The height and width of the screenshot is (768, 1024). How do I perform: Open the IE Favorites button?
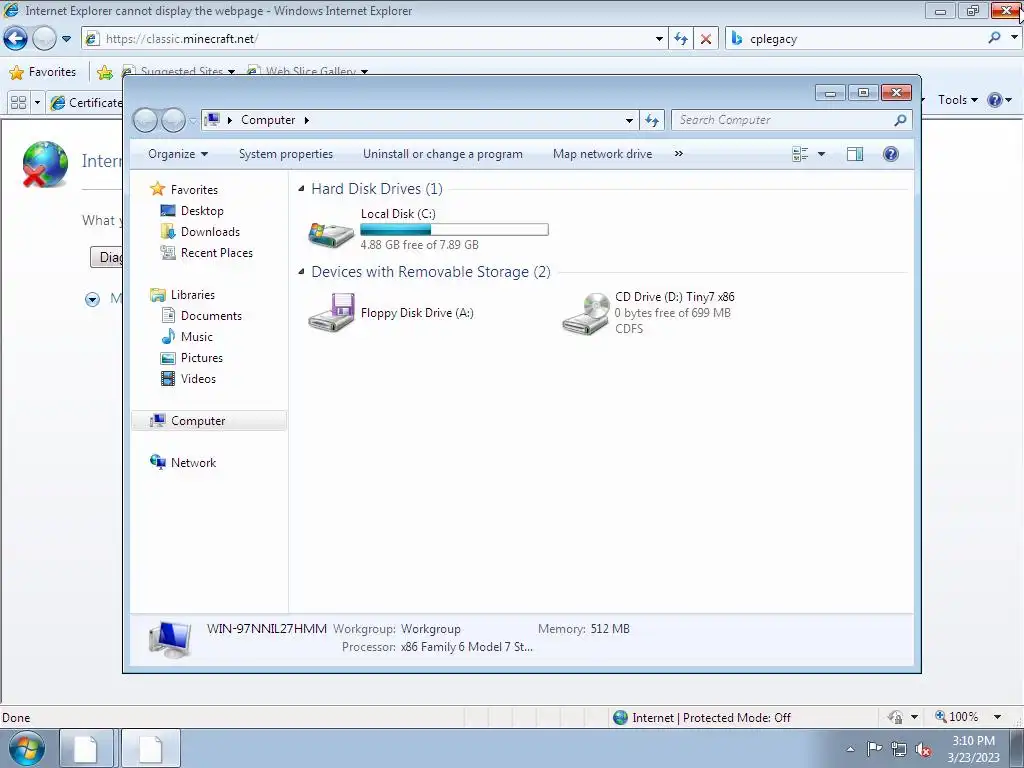coord(43,72)
